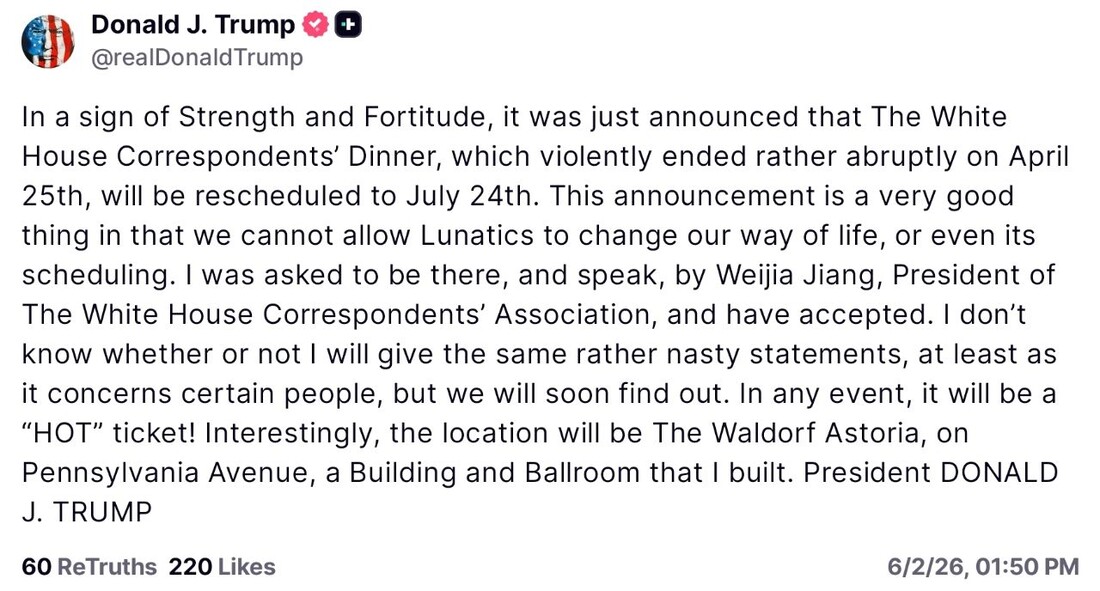Viewport: 1100px width, 591px height.
Task: Click the dark plus badge icon
Action: pyautogui.click(x=348, y=25)
